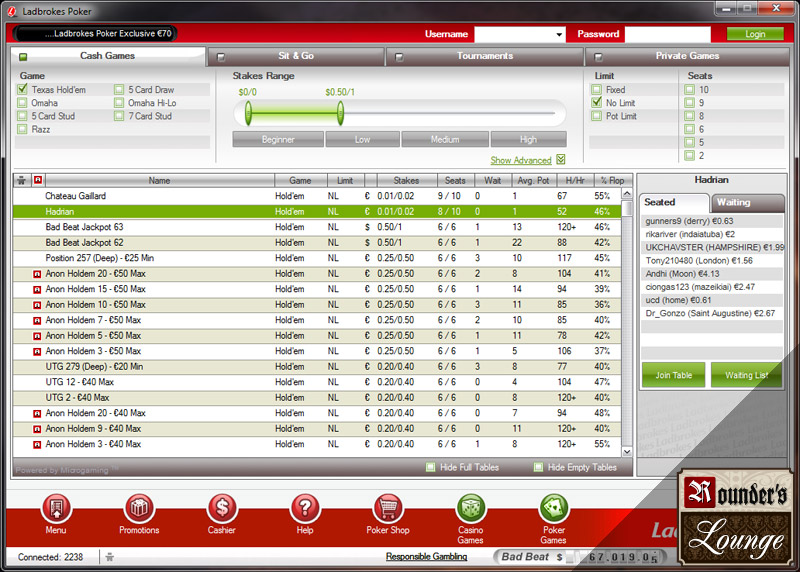Enable the Razz game checkbox
Screen dimensions: 800x572
[22, 129]
